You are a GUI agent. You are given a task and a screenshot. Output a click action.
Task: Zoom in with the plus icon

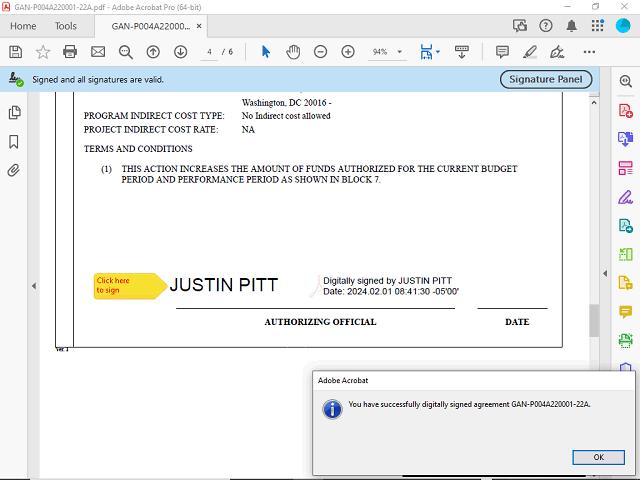tap(348, 52)
